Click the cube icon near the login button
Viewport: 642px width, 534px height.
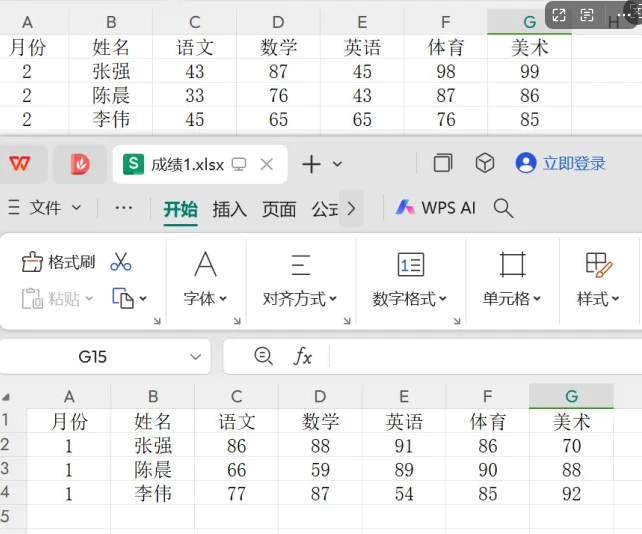tap(485, 163)
